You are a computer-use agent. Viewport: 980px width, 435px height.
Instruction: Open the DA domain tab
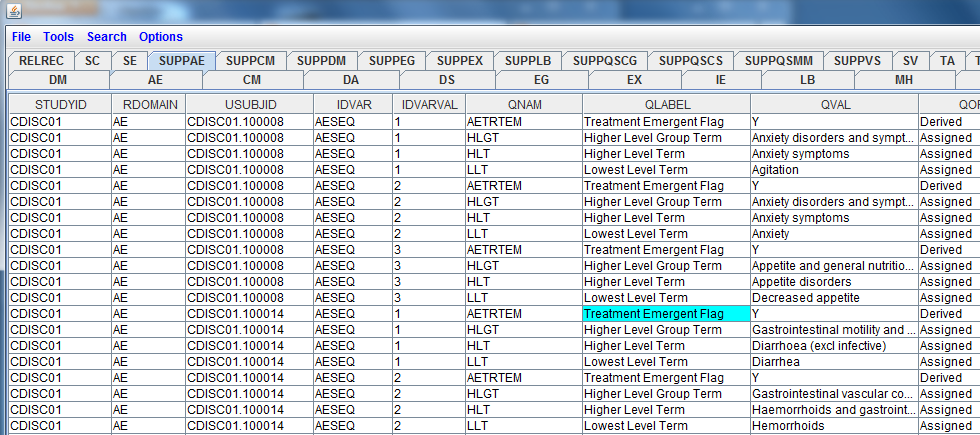coord(351,80)
